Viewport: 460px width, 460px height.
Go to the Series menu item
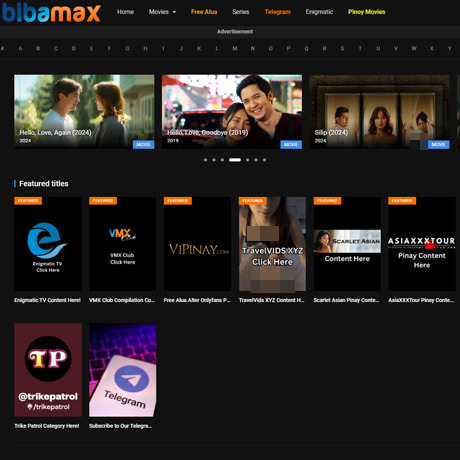click(x=241, y=12)
